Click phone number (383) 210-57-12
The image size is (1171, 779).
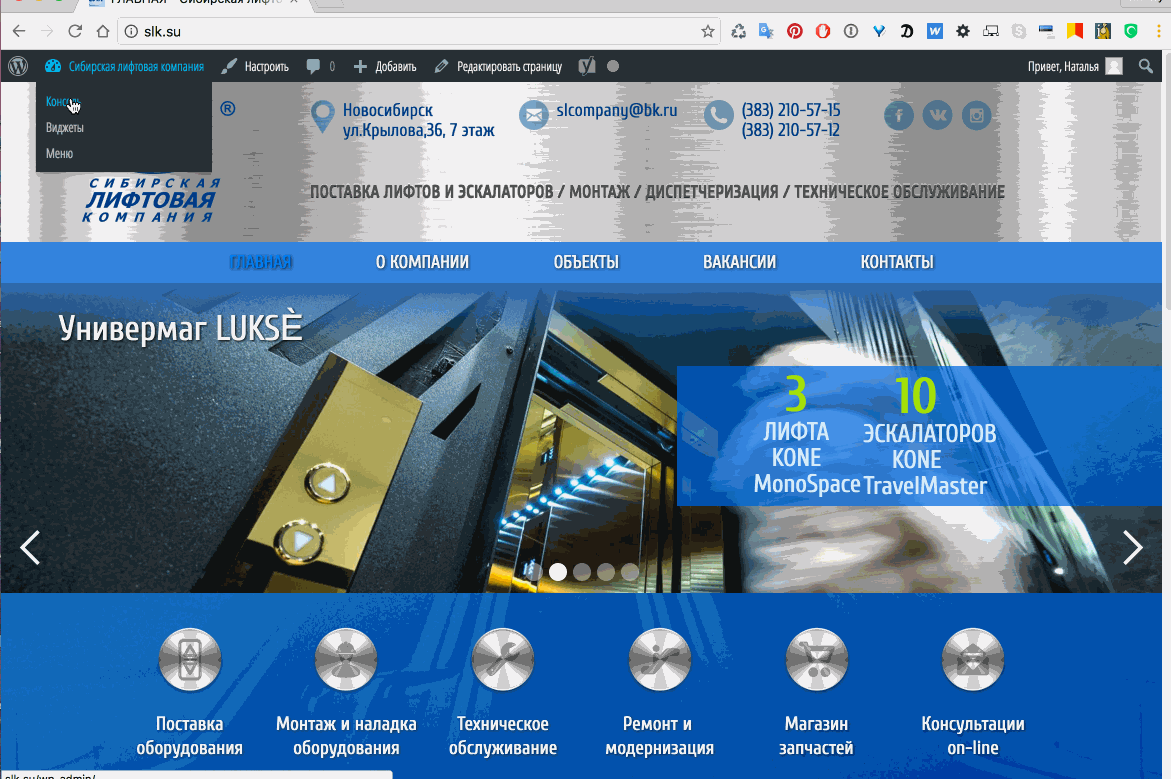(x=790, y=131)
